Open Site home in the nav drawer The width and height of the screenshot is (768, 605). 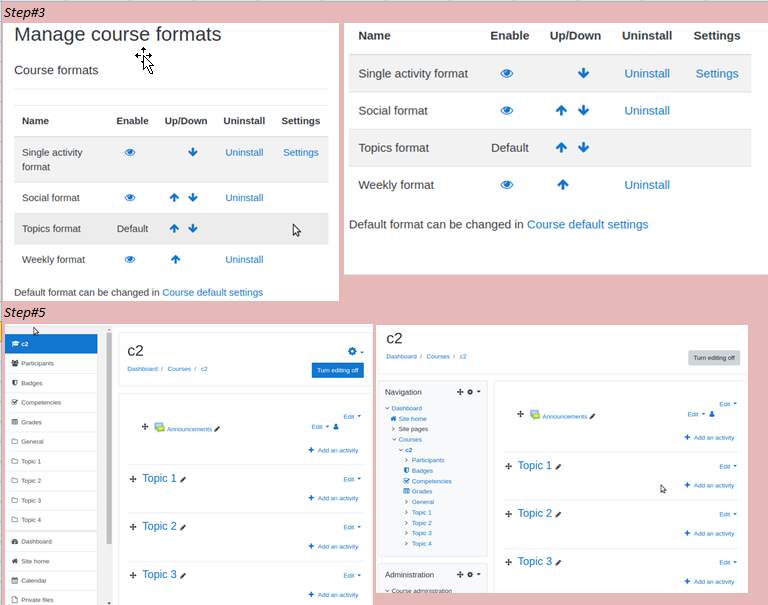[35, 561]
